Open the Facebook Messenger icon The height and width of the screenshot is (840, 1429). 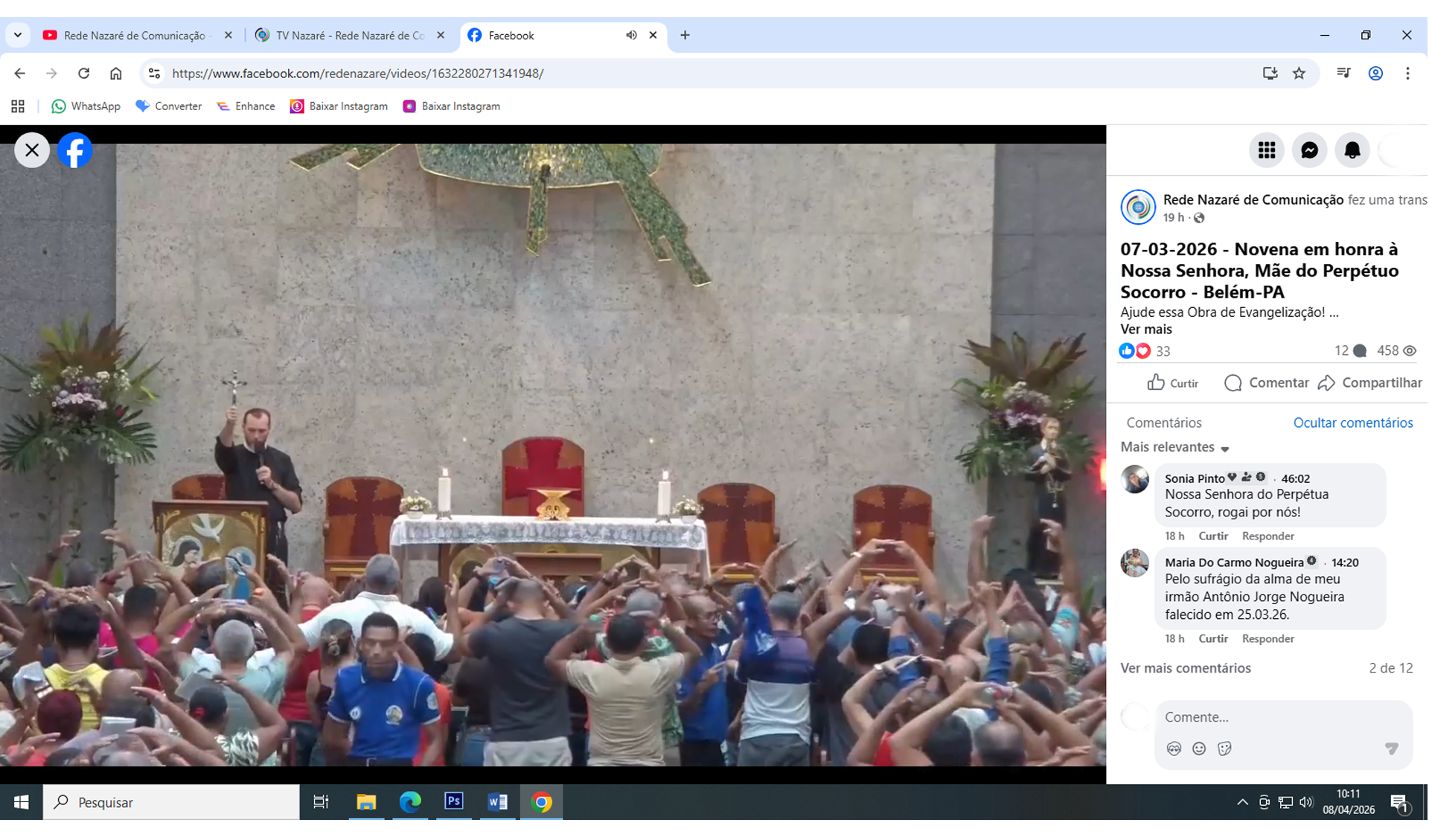point(1309,150)
